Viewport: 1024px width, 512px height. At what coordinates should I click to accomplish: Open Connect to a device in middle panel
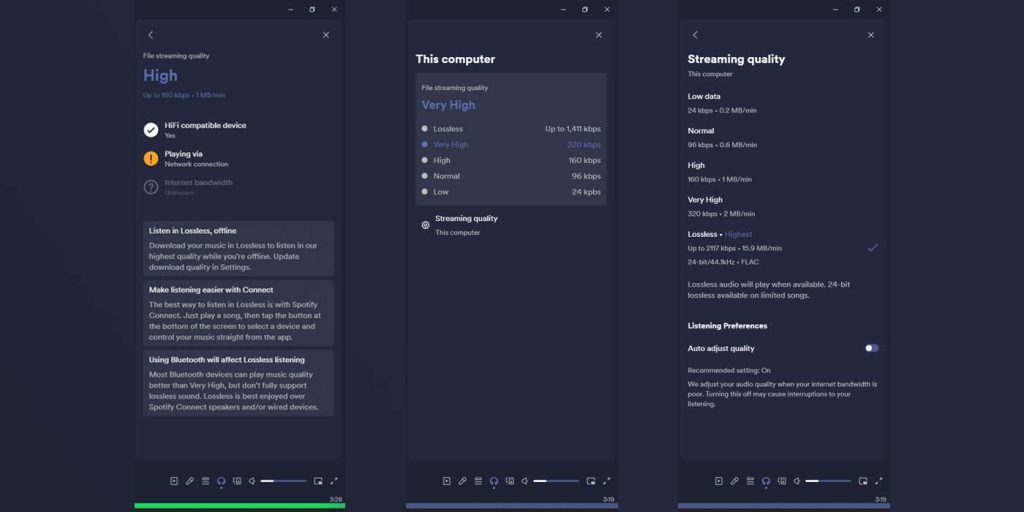pyautogui.click(x=509, y=481)
